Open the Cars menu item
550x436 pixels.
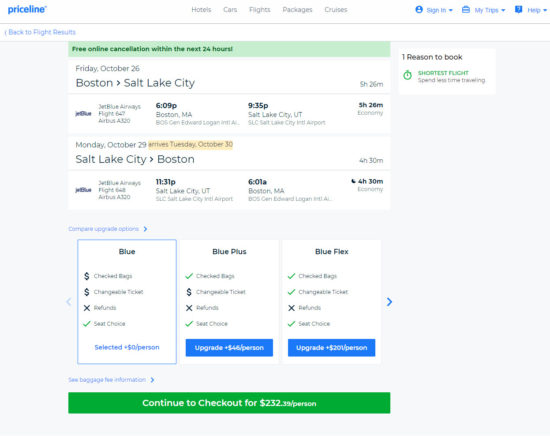(x=230, y=10)
